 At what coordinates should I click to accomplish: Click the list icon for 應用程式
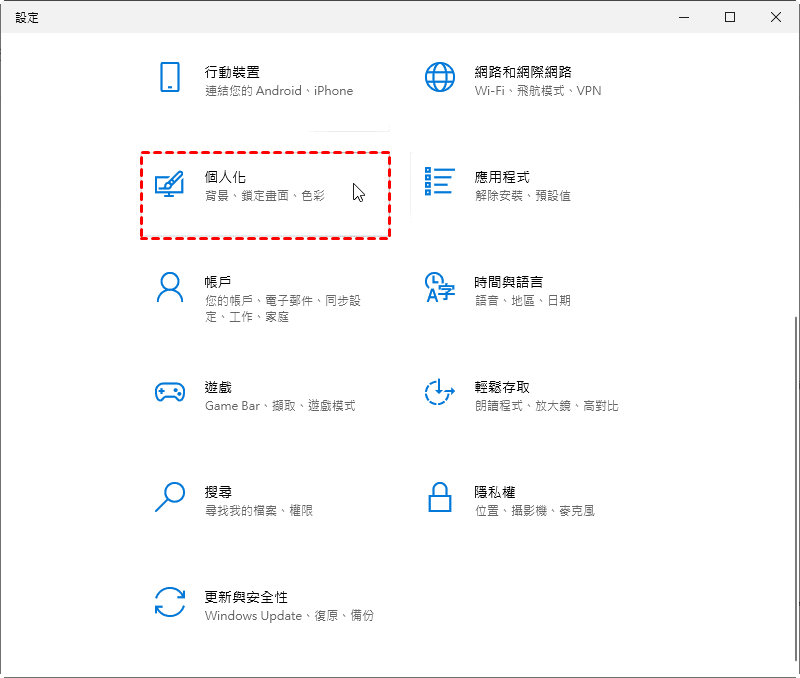pyautogui.click(x=440, y=182)
